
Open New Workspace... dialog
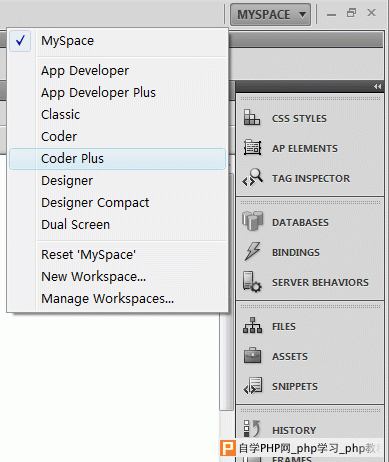[117, 277]
